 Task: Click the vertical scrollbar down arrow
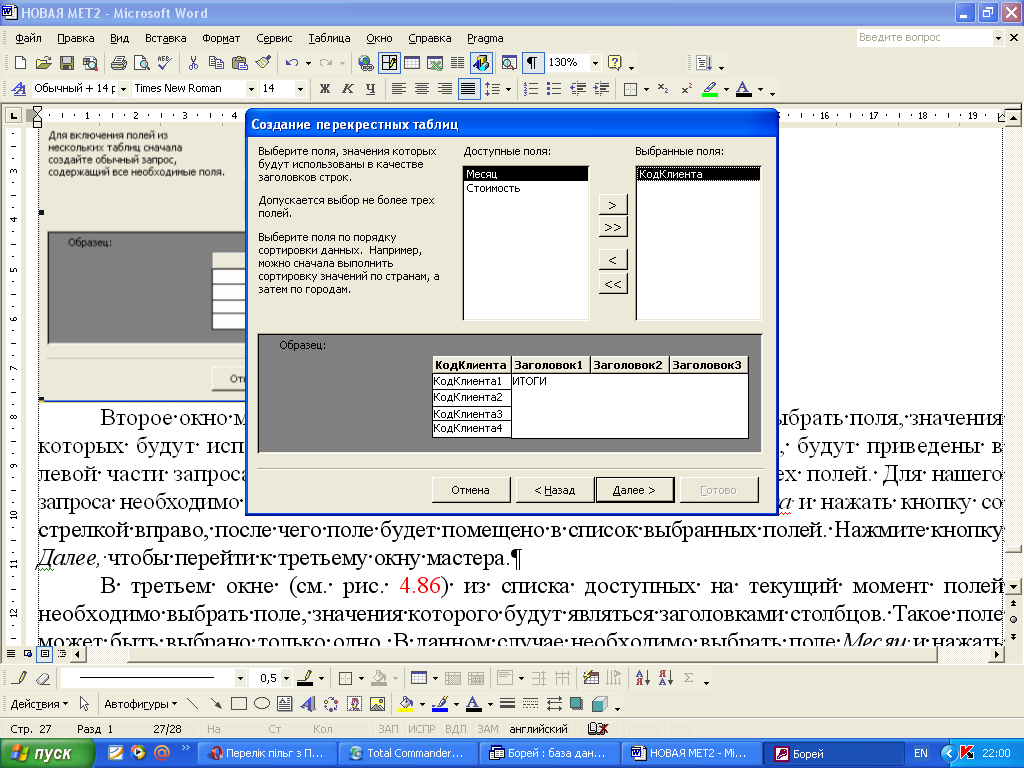click(x=1013, y=586)
